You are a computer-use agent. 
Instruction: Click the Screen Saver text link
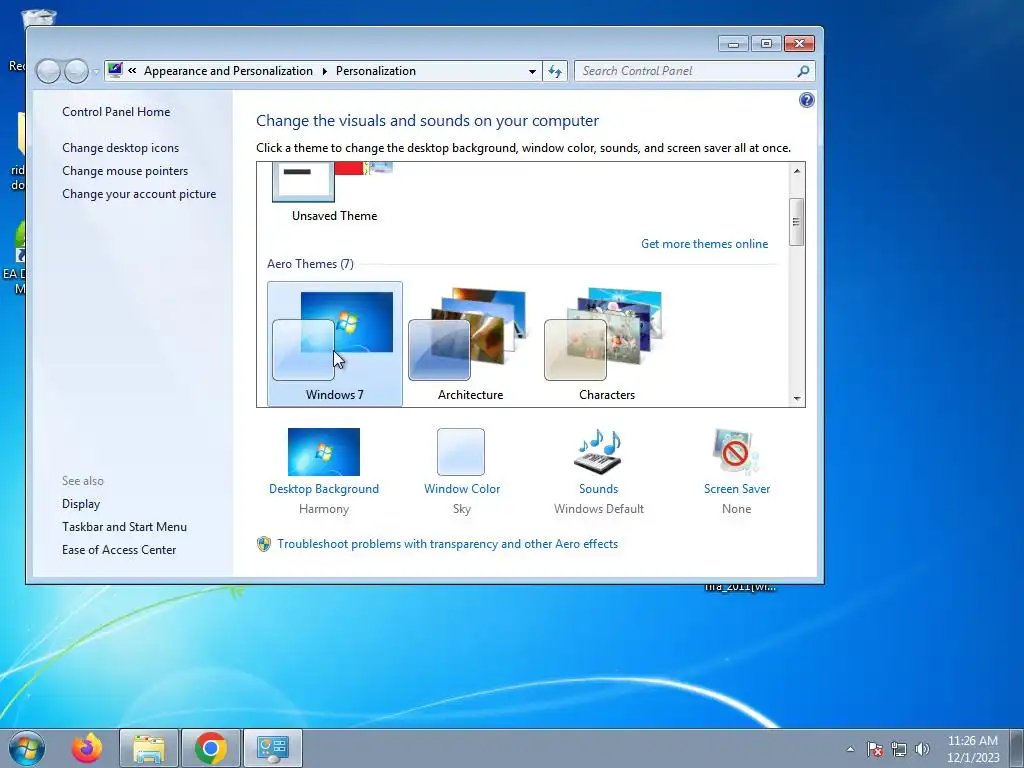pos(737,488)
